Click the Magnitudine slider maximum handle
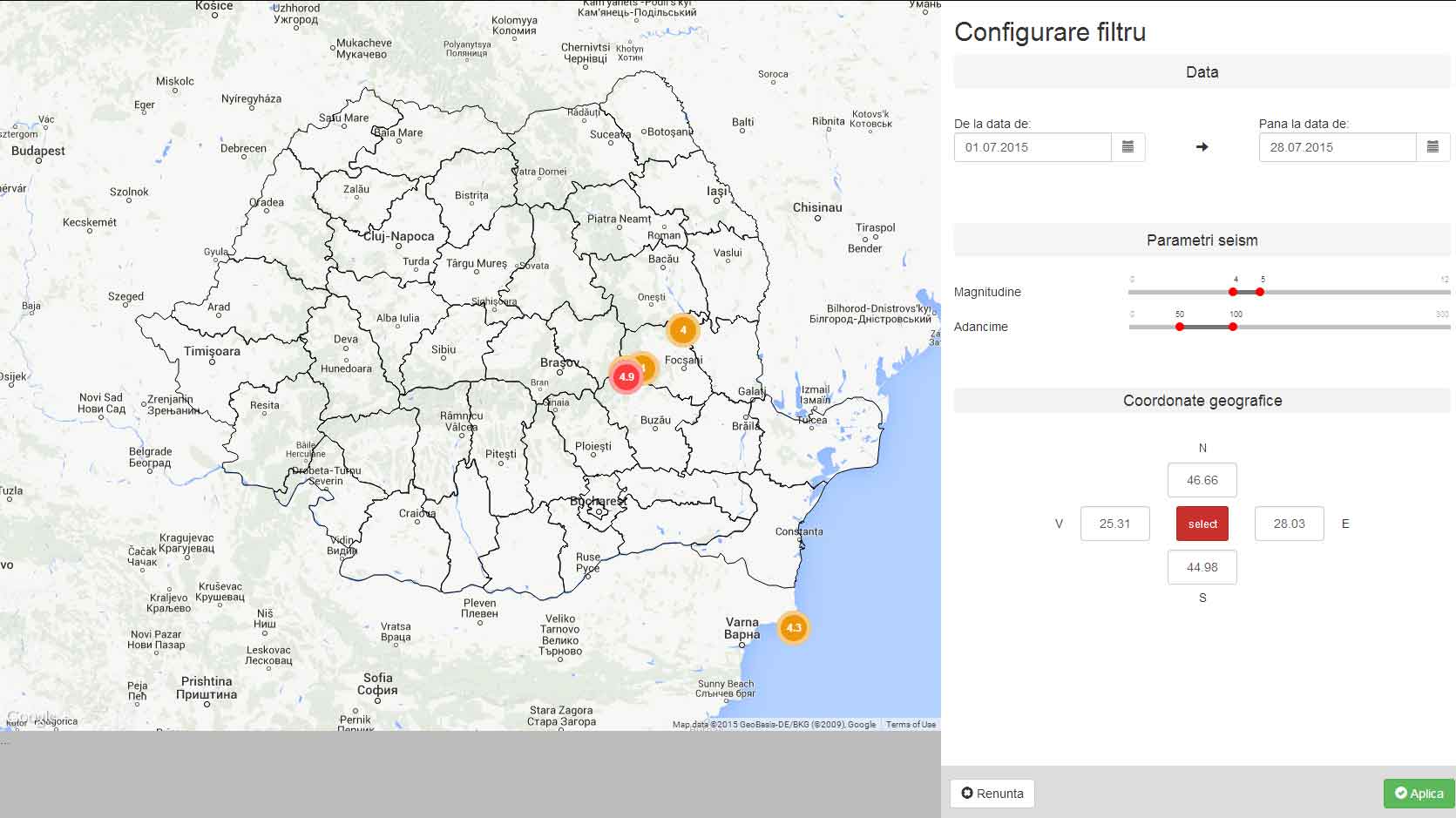Screen dimensions: 1456x818 [1260, 292]
